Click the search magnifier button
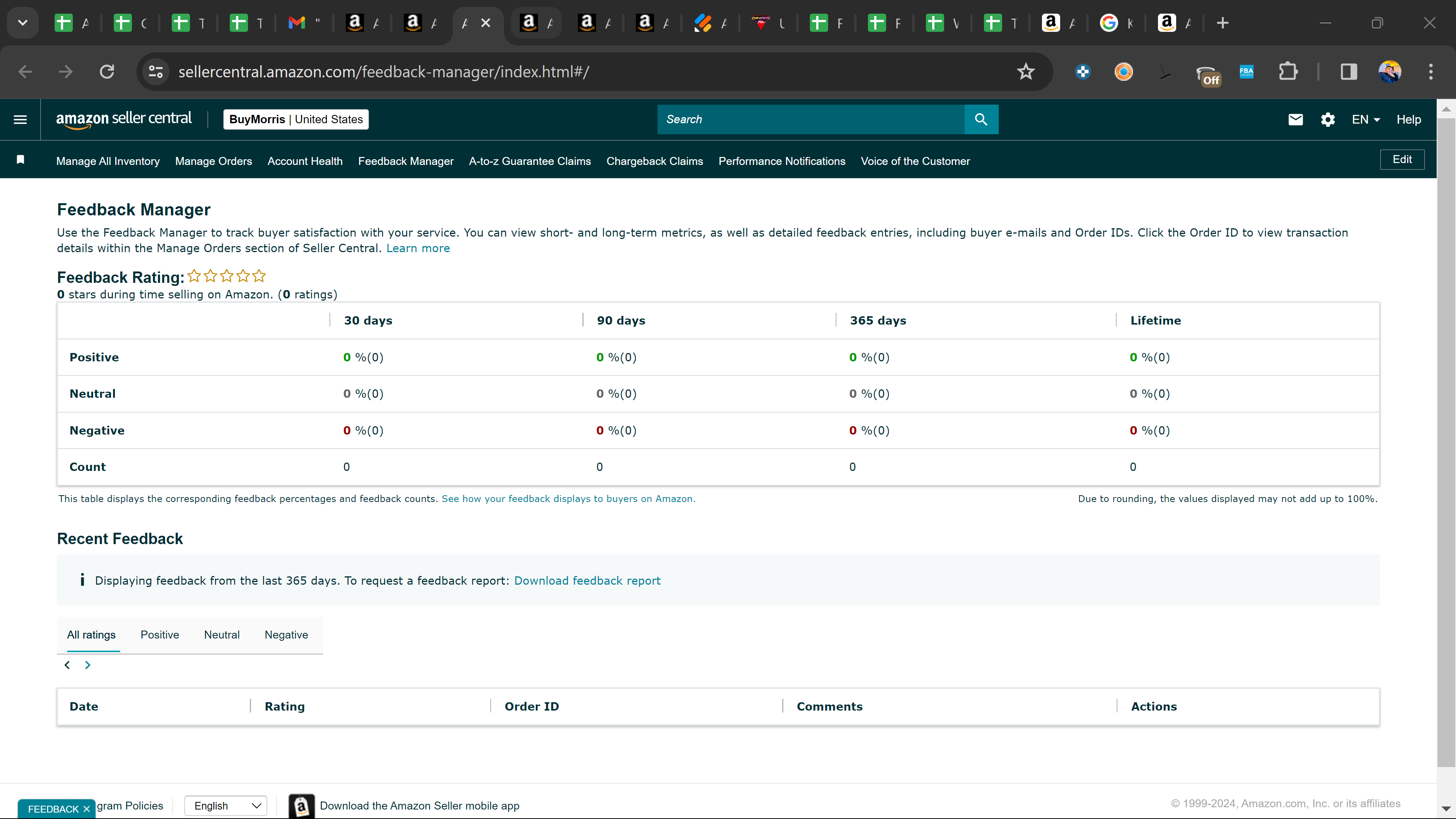 tap(981, 119)
